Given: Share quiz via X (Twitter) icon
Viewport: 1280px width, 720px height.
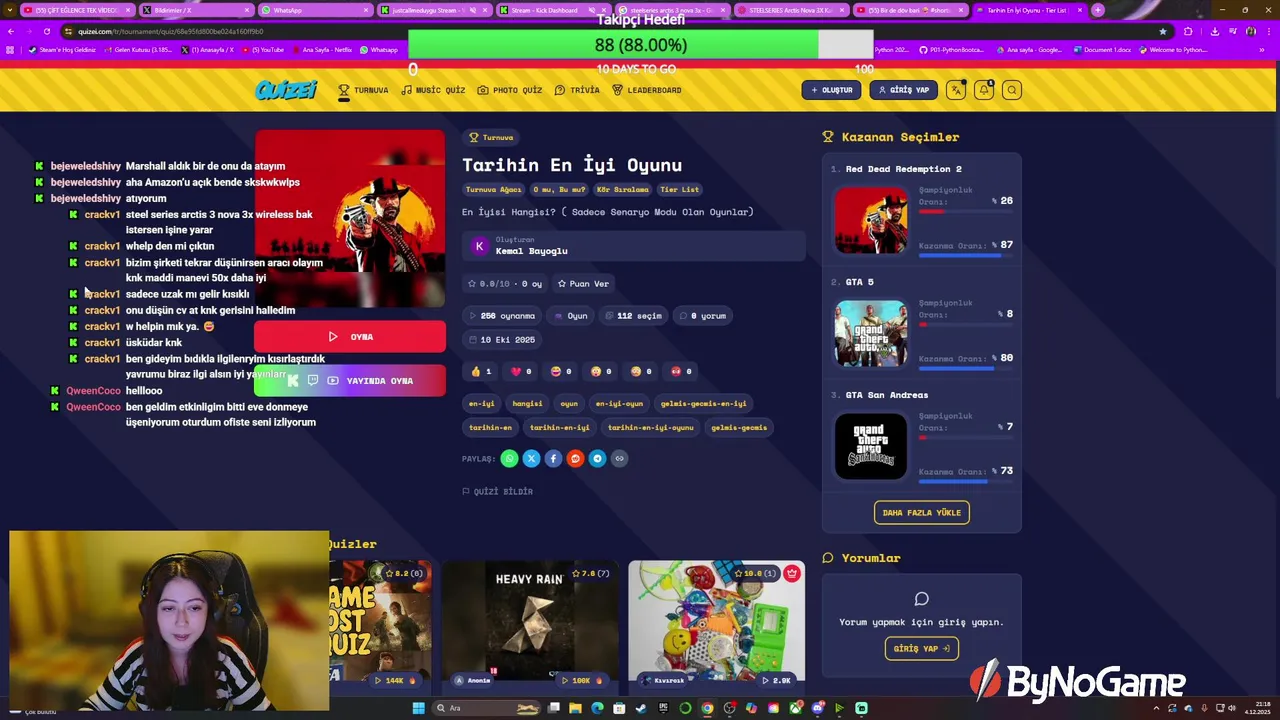Looking at the screenshot, I should click(531, 458).
